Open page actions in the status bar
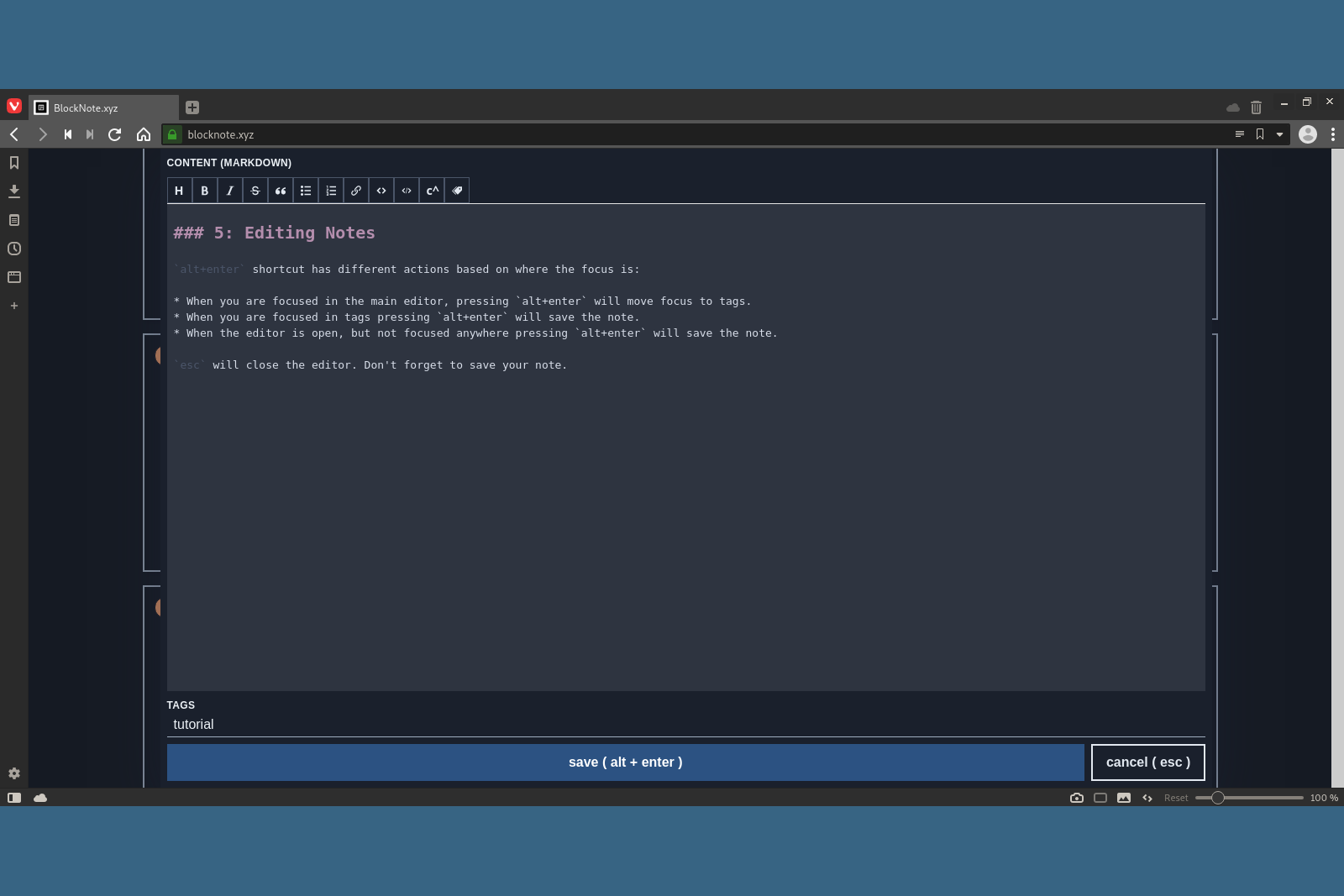1344x896 pixels. [x=1147, y=798]
